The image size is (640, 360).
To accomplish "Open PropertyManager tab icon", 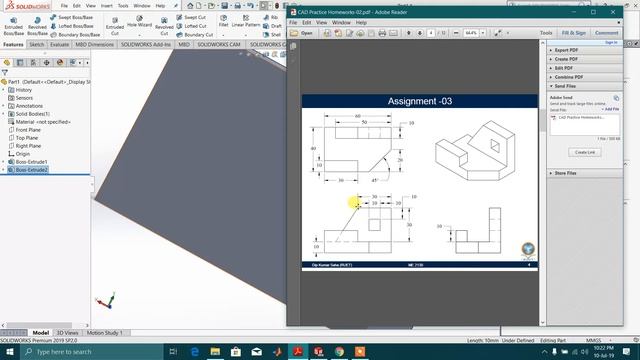I will point(20,62).
